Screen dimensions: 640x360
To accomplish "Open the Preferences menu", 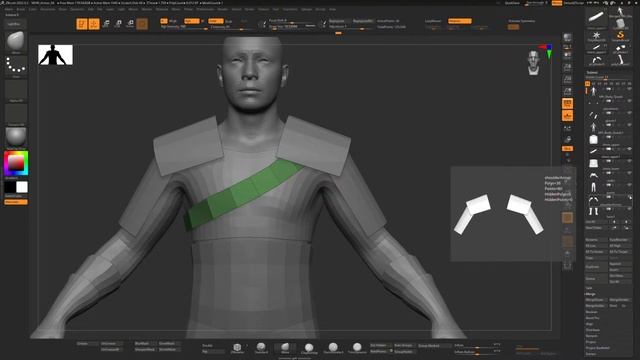I will click(x=205, y=9).
